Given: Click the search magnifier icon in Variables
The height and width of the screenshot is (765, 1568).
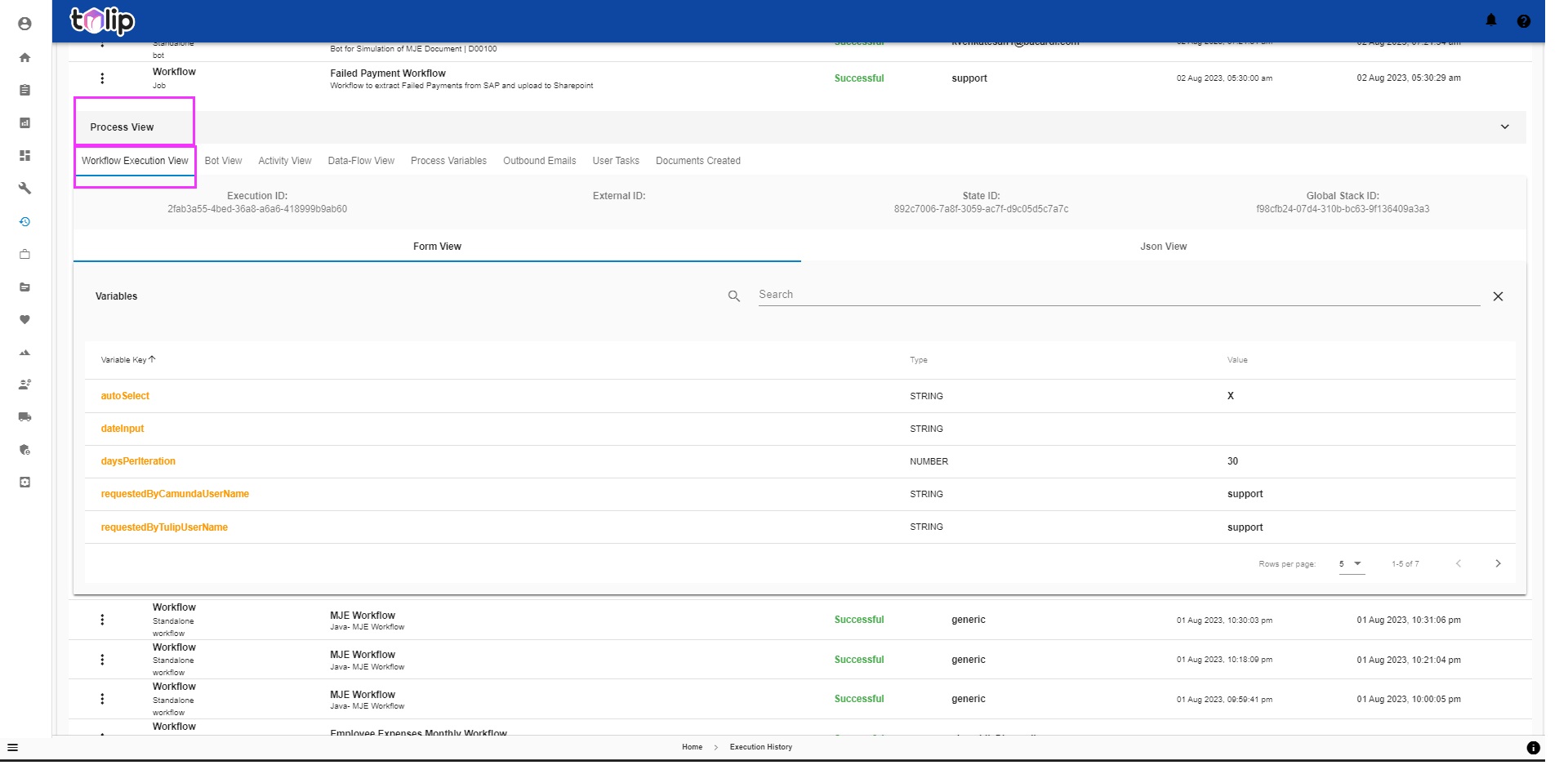Looking at the screenshot, I should click(x=733, y=296).
